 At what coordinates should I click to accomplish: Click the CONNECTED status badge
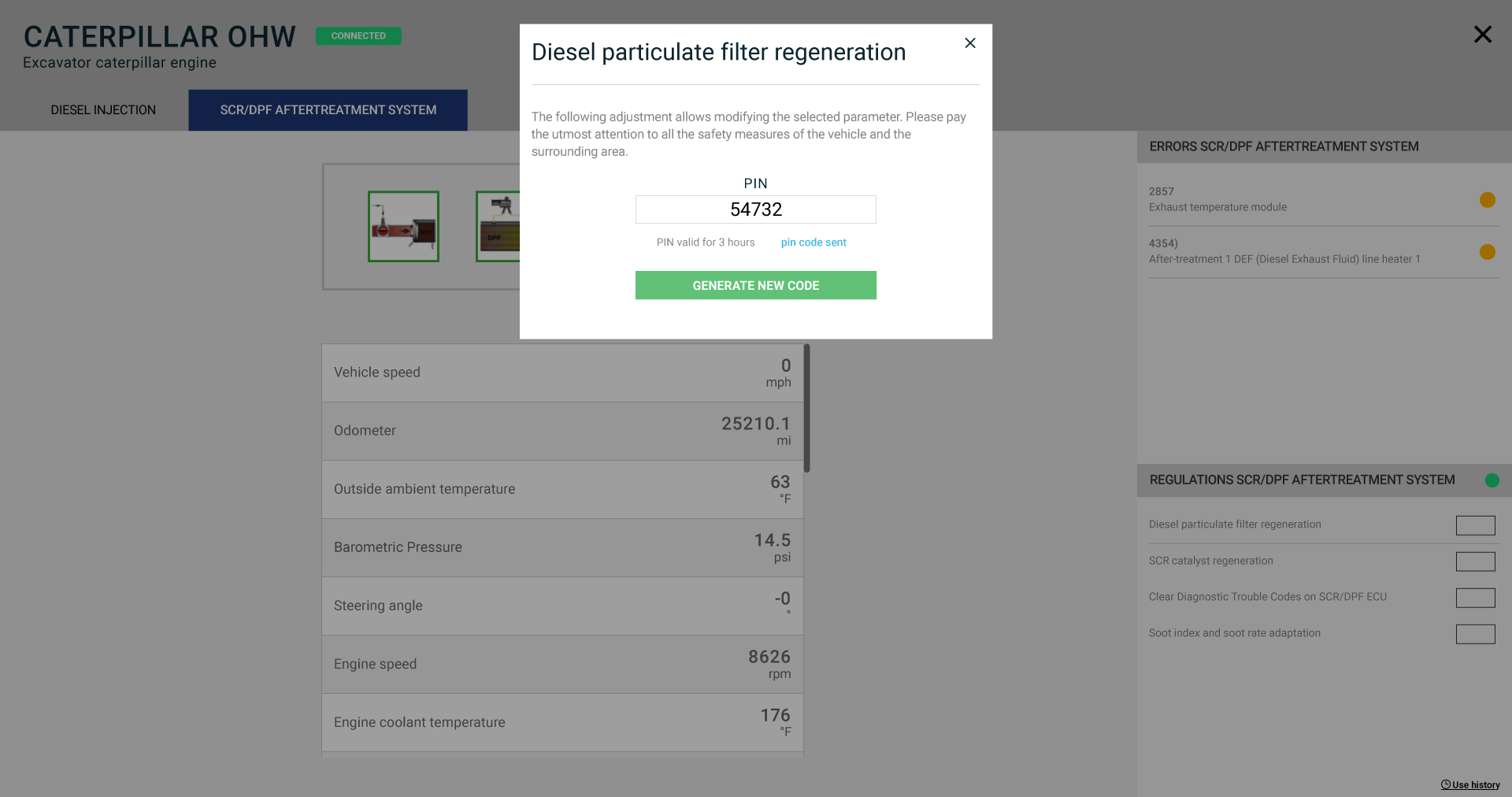coord(358,36)
